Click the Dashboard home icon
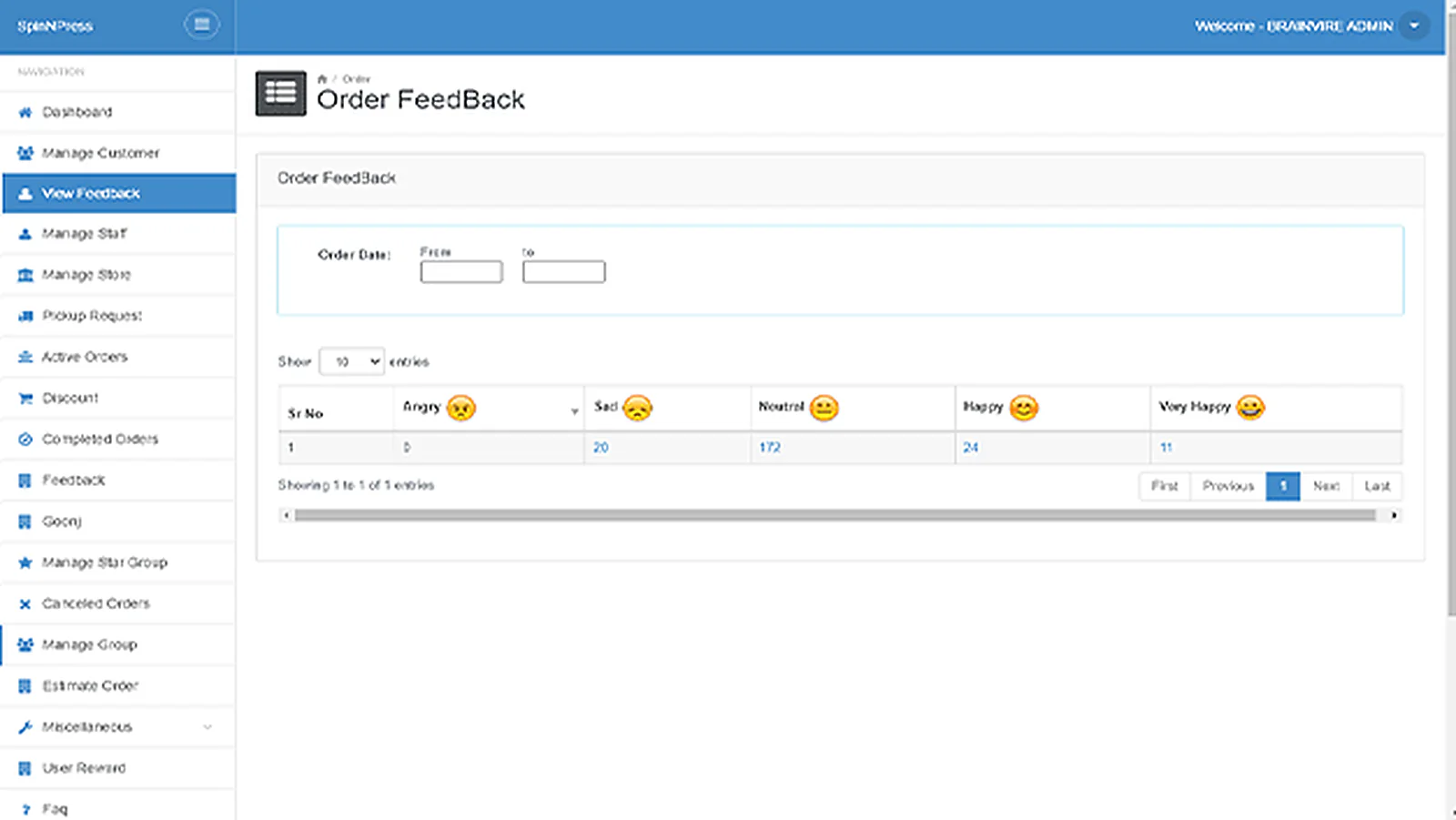This screenshot has height=820, width=1456. click(25, 113)
